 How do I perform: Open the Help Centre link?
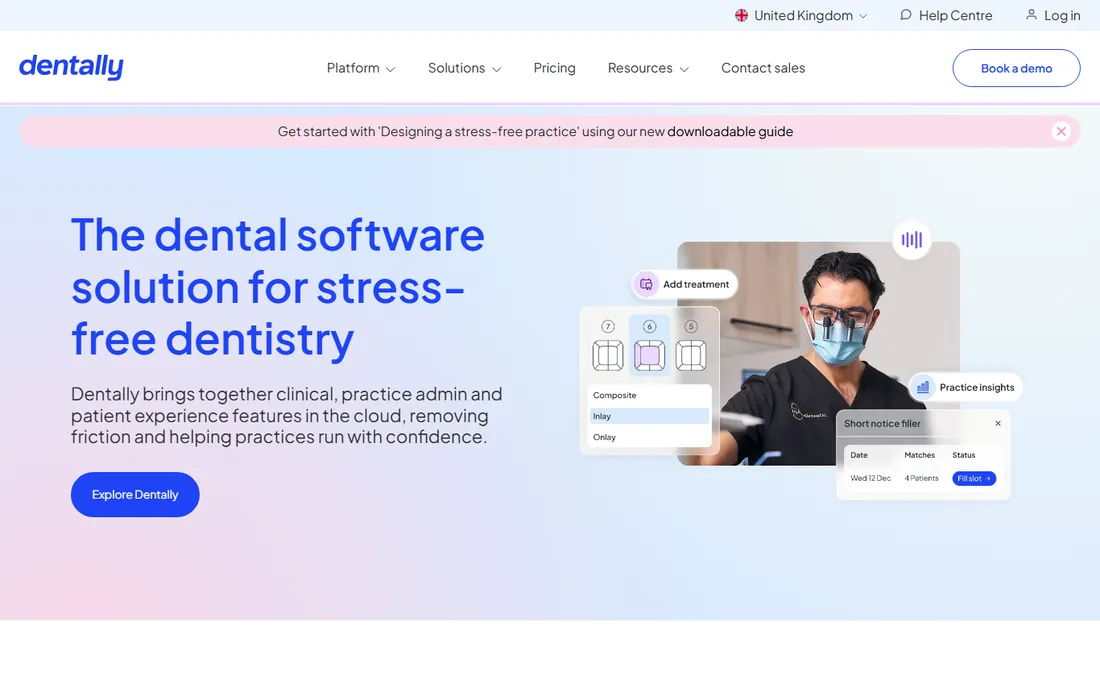(x=946, y=15)
